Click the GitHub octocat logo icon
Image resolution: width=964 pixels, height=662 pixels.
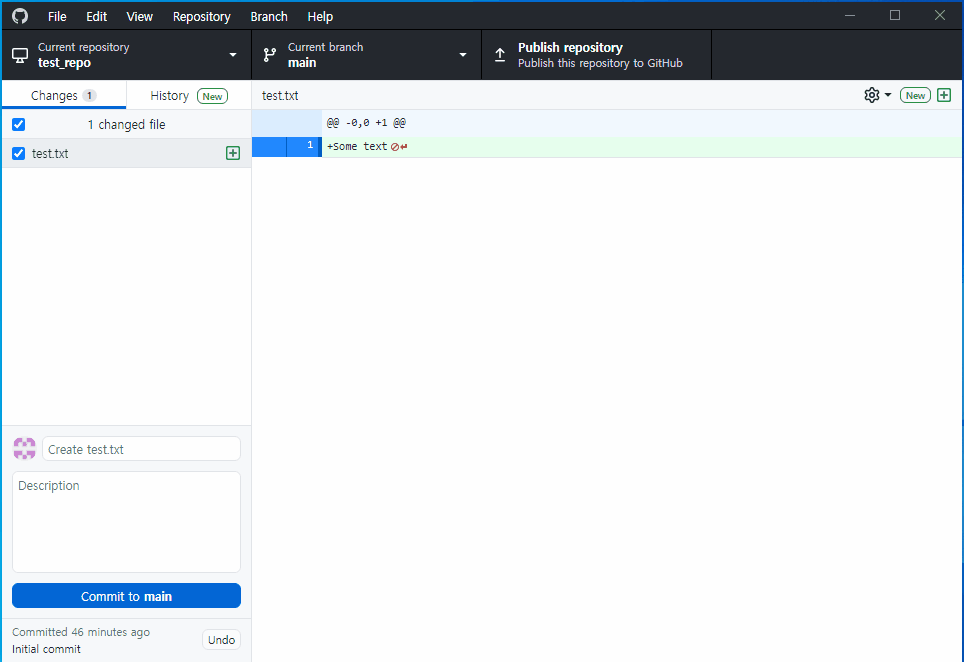[18, 15]
